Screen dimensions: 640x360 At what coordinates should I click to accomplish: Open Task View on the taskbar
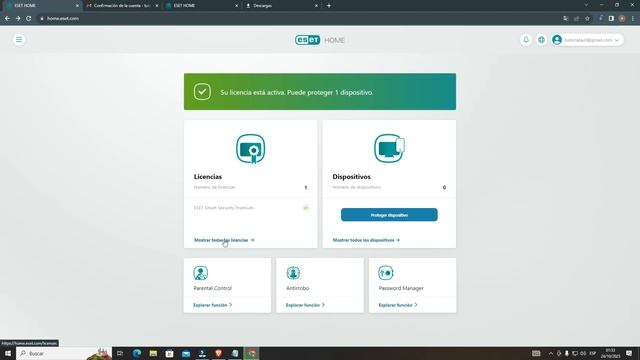[120, 353]
